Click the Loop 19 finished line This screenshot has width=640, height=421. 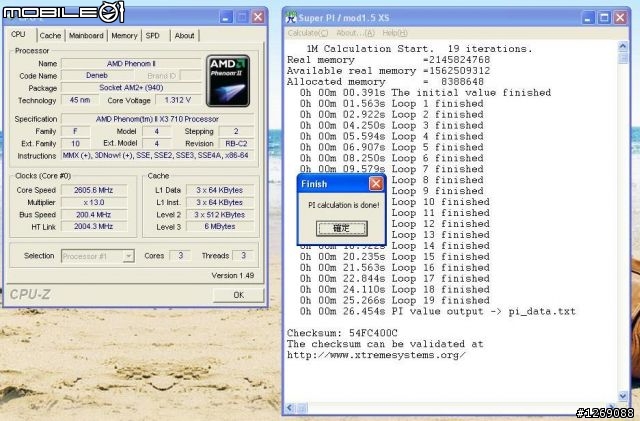[395, 301]
